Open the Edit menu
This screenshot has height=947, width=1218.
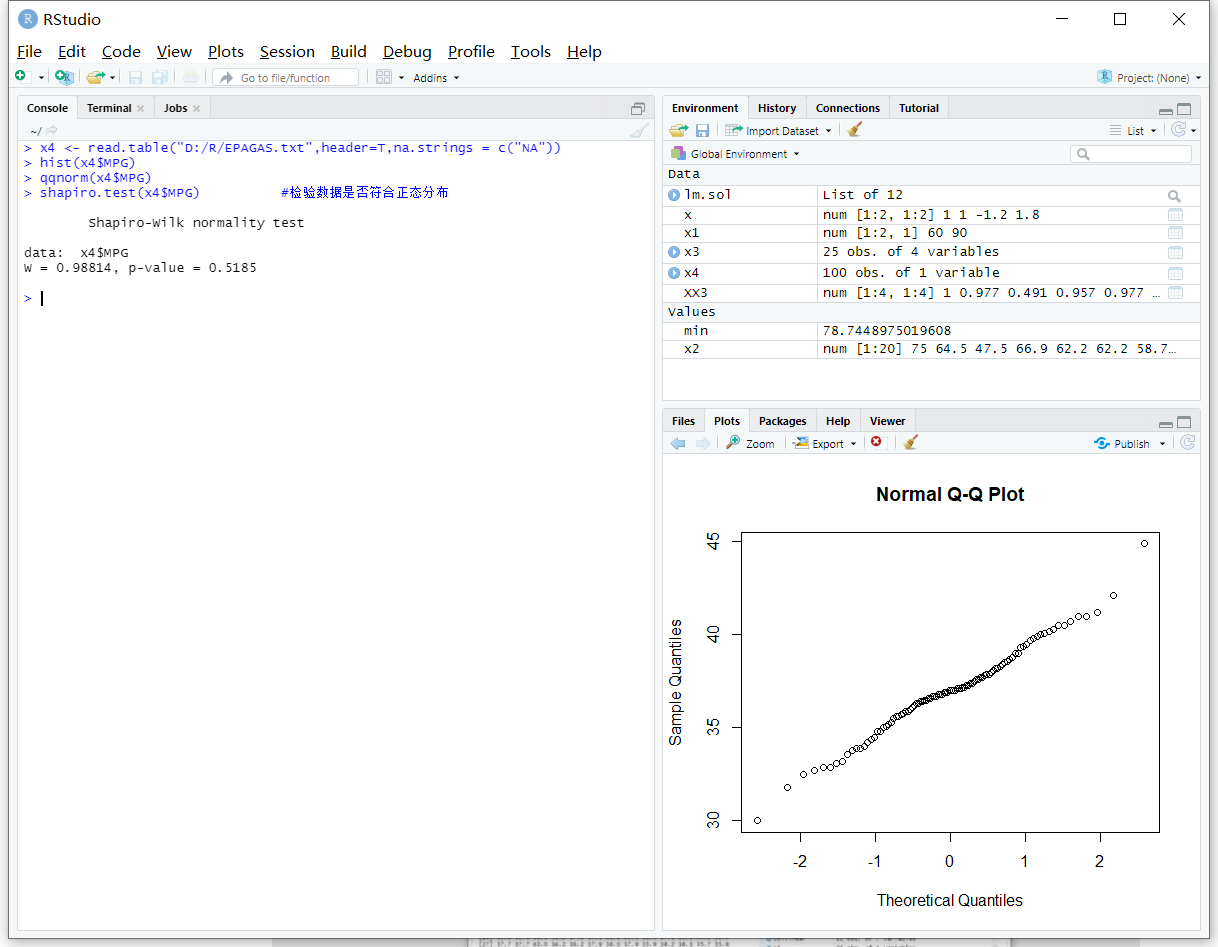[x=72, y=51]
